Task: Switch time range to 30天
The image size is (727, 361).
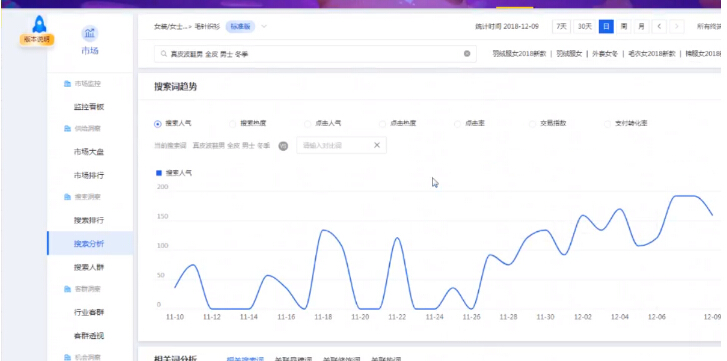Action: tap(585, 26)
